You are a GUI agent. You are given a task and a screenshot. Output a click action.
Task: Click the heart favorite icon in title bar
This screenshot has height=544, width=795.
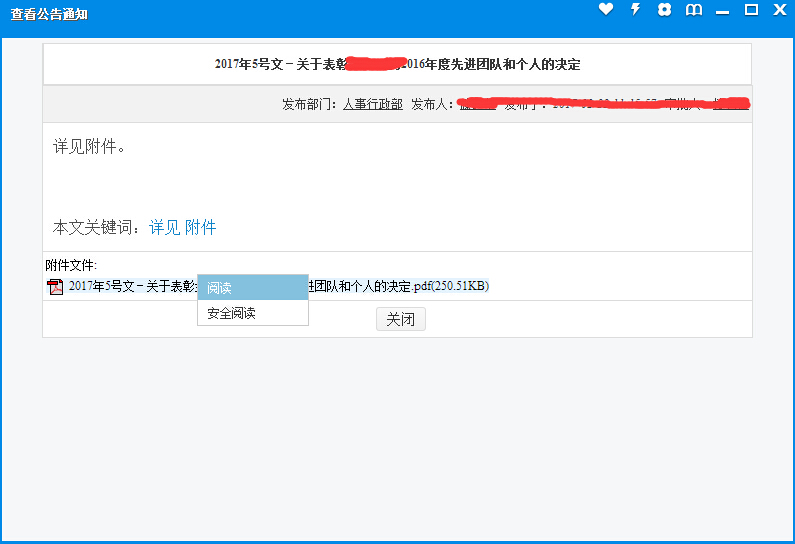pyautogui.click(x=606, y=9)
